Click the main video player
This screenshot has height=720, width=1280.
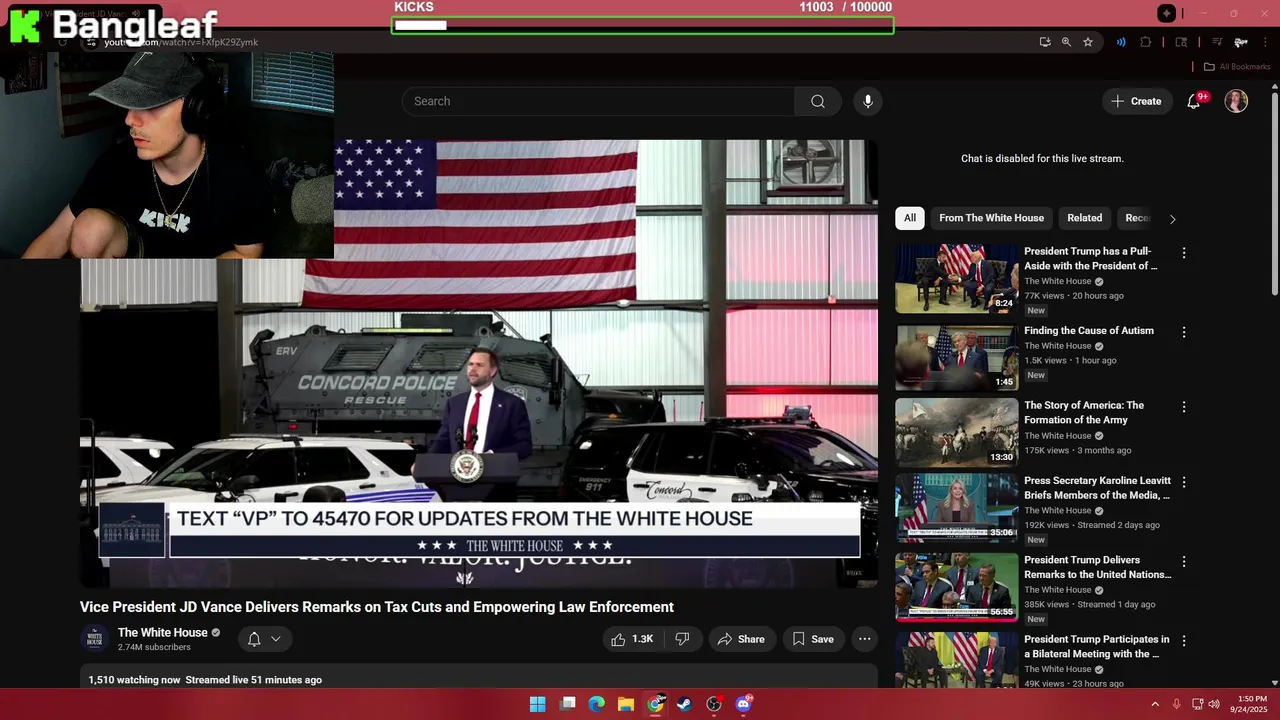pyautogui.click(x=479, y=364)
